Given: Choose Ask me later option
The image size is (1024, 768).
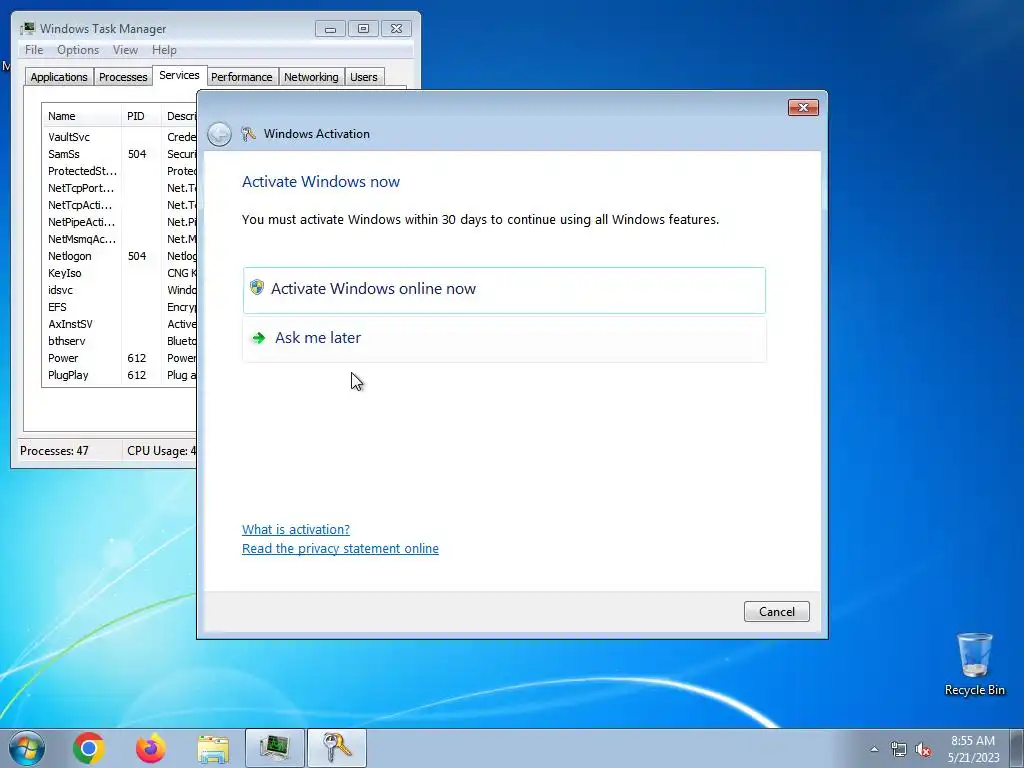Looking at the screenshot, I should pos(504,339).
